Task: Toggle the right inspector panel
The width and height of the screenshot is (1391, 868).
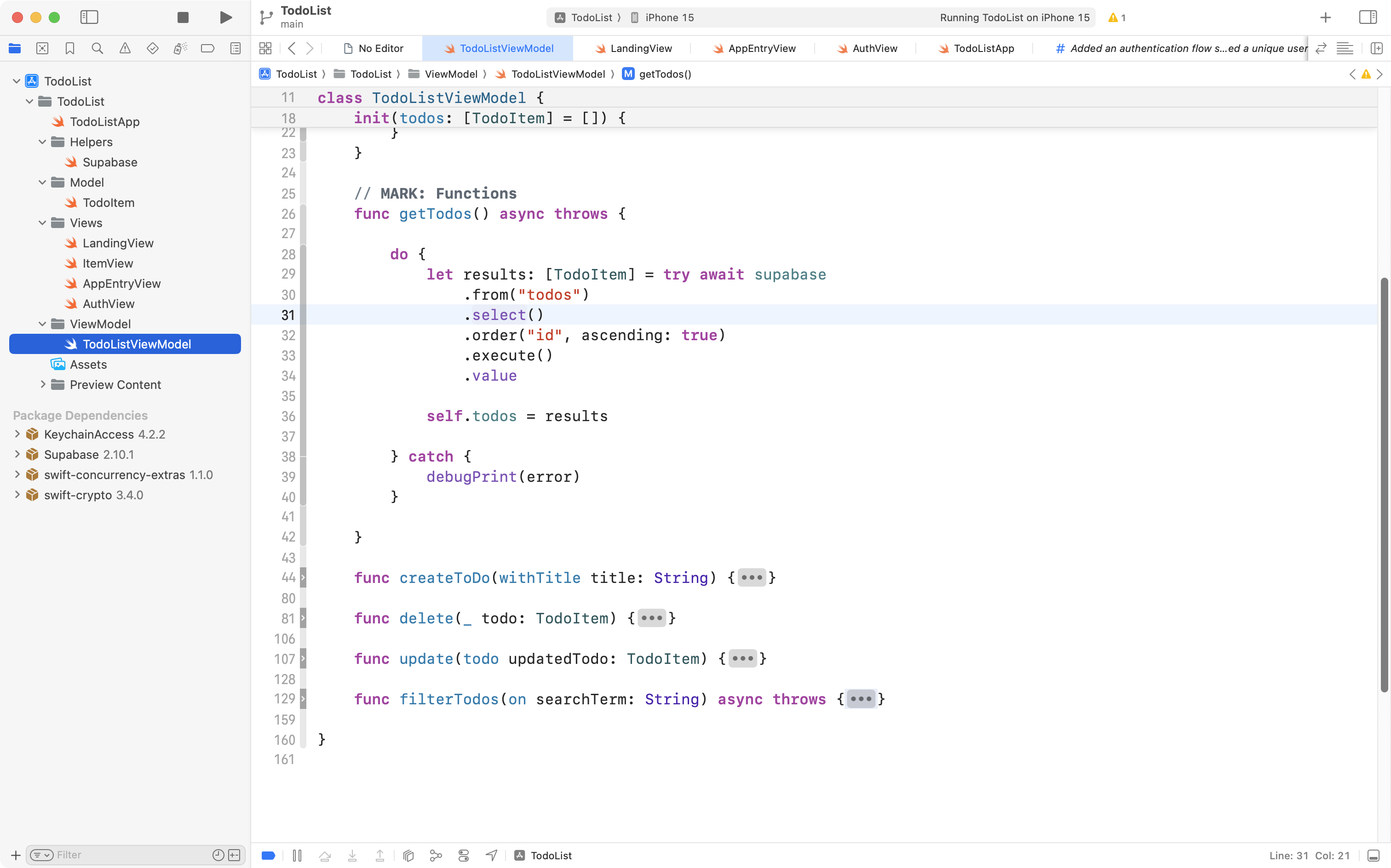Action: pos(1368,17)
